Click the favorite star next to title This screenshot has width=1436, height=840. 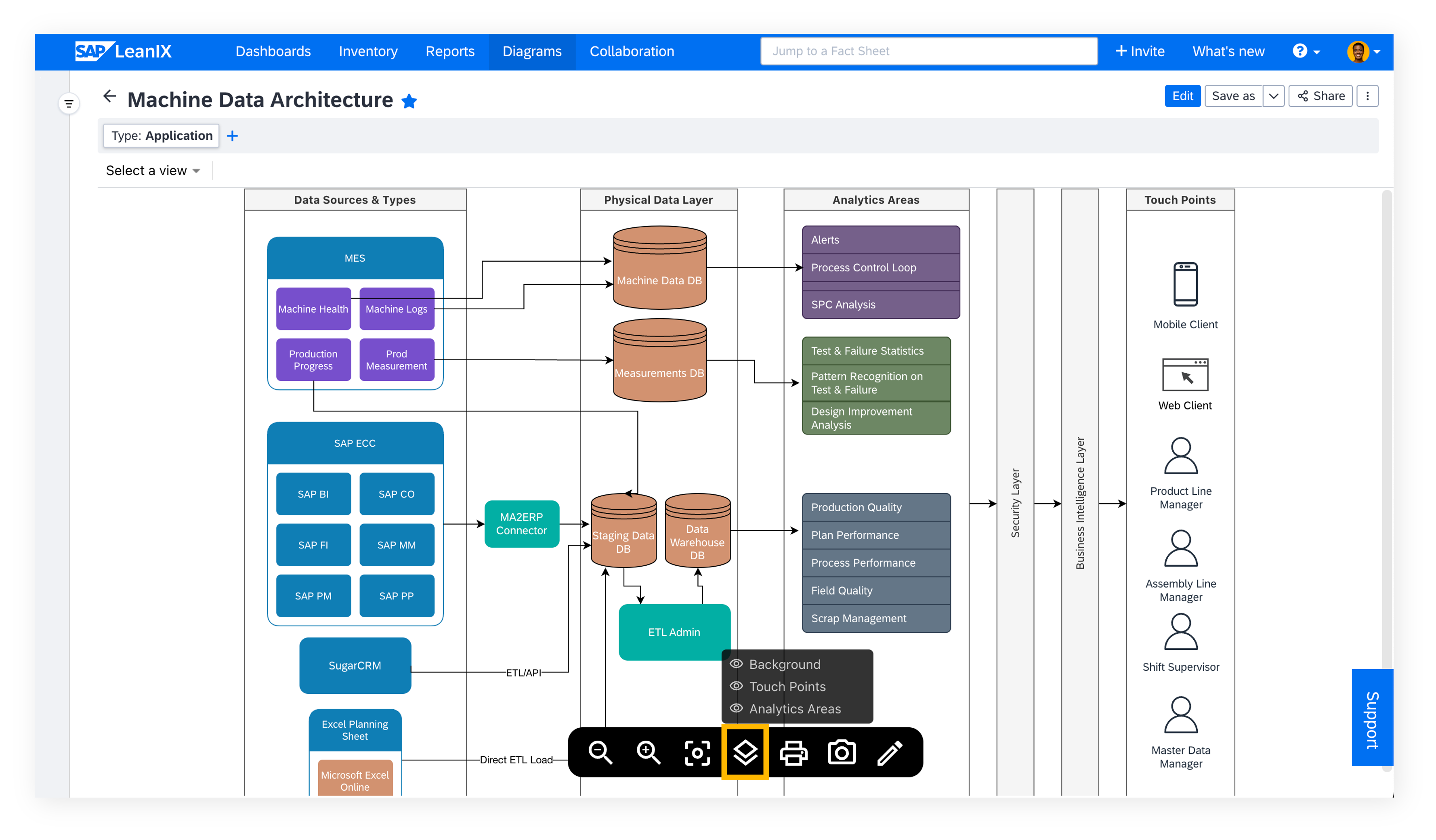[x=409, y=101]
